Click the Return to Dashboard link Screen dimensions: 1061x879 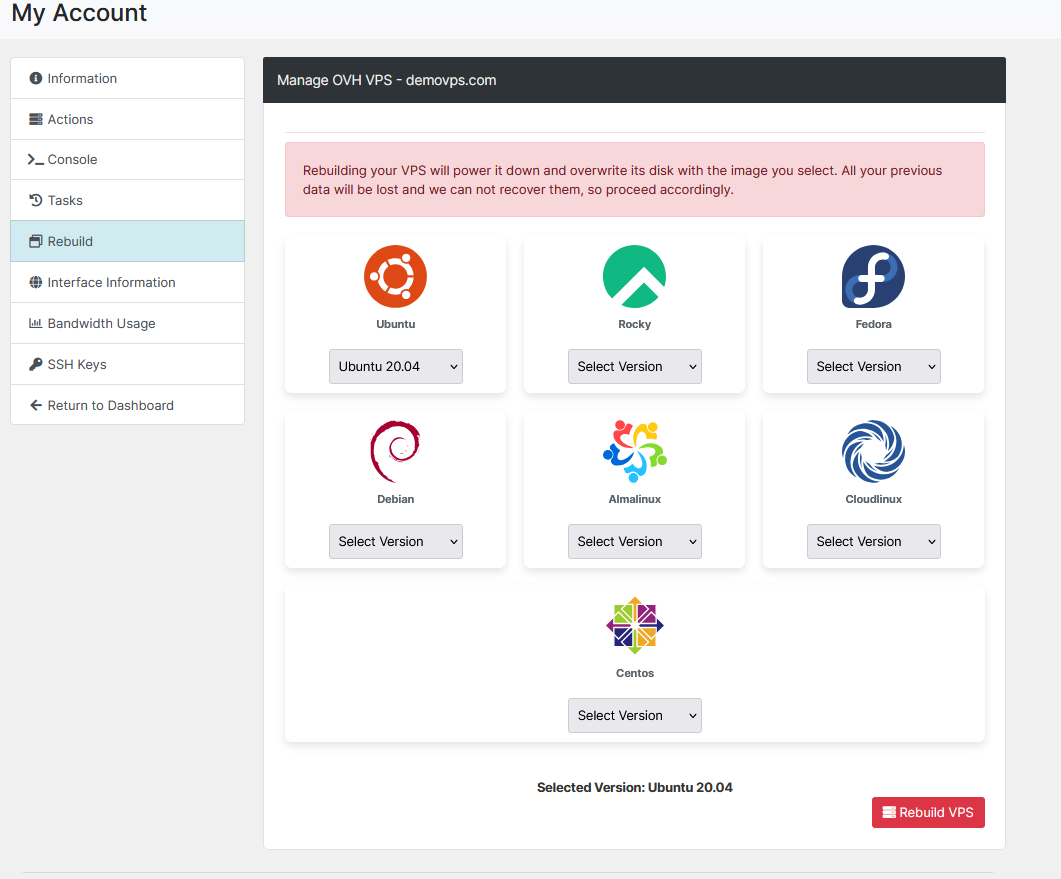pyautogui.click(x=127, y=405)
